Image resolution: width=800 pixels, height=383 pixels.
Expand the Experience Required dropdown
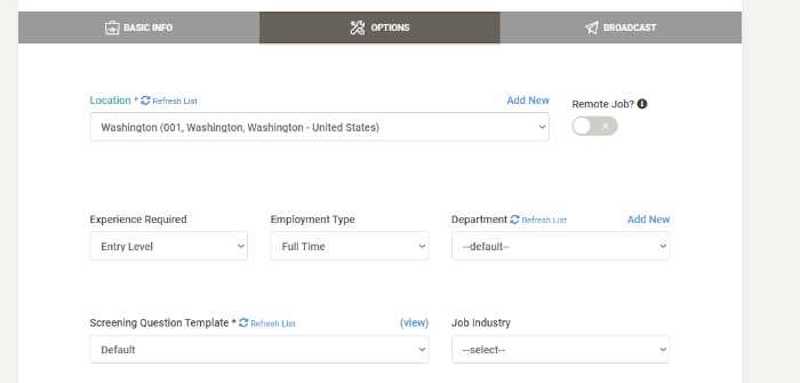pyautogui.click(x=169, y=246)
